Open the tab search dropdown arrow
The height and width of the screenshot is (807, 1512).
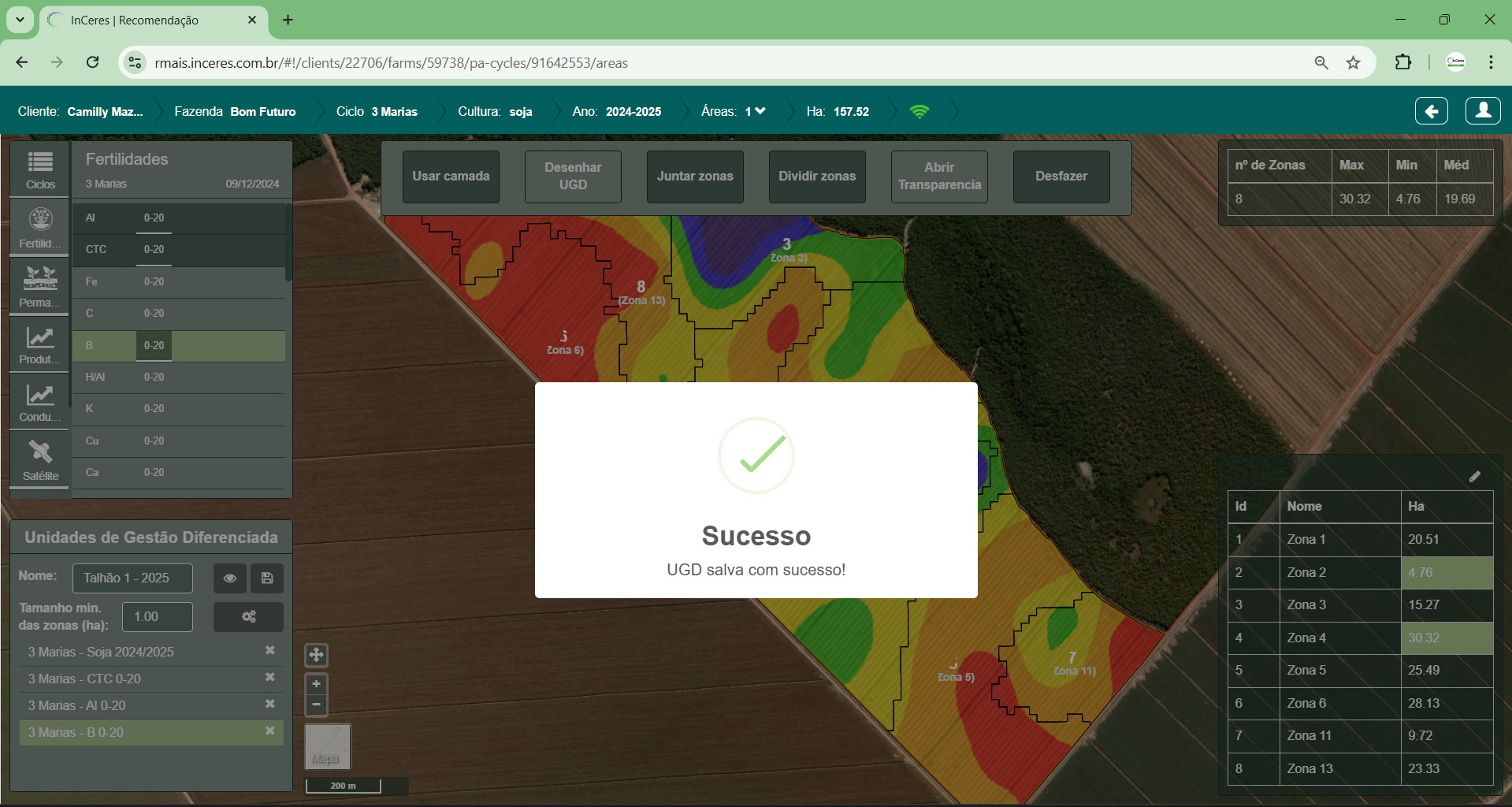pyautogui.click(x=20, y=20)
